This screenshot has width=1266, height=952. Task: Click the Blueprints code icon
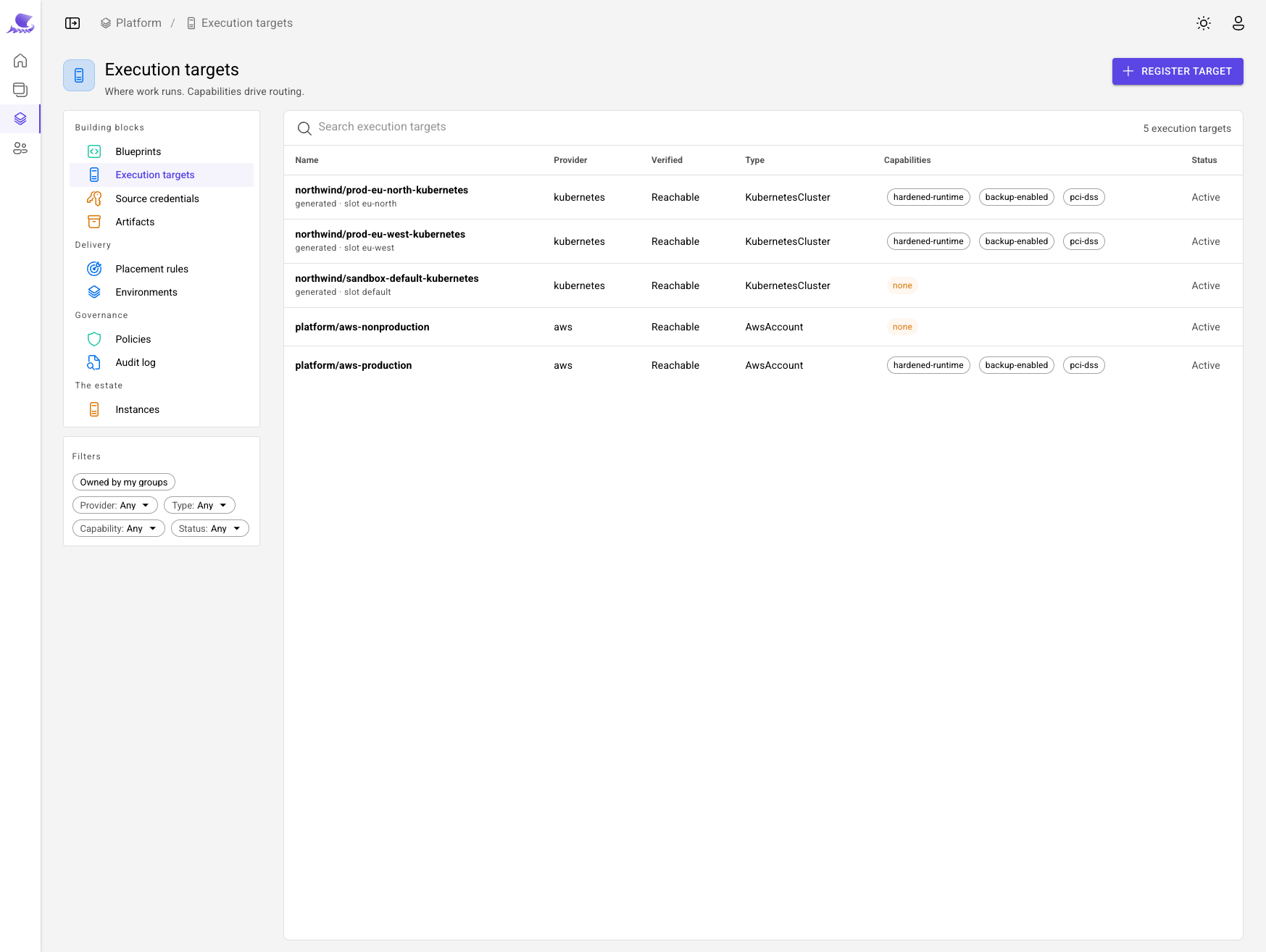coord(94,151)
